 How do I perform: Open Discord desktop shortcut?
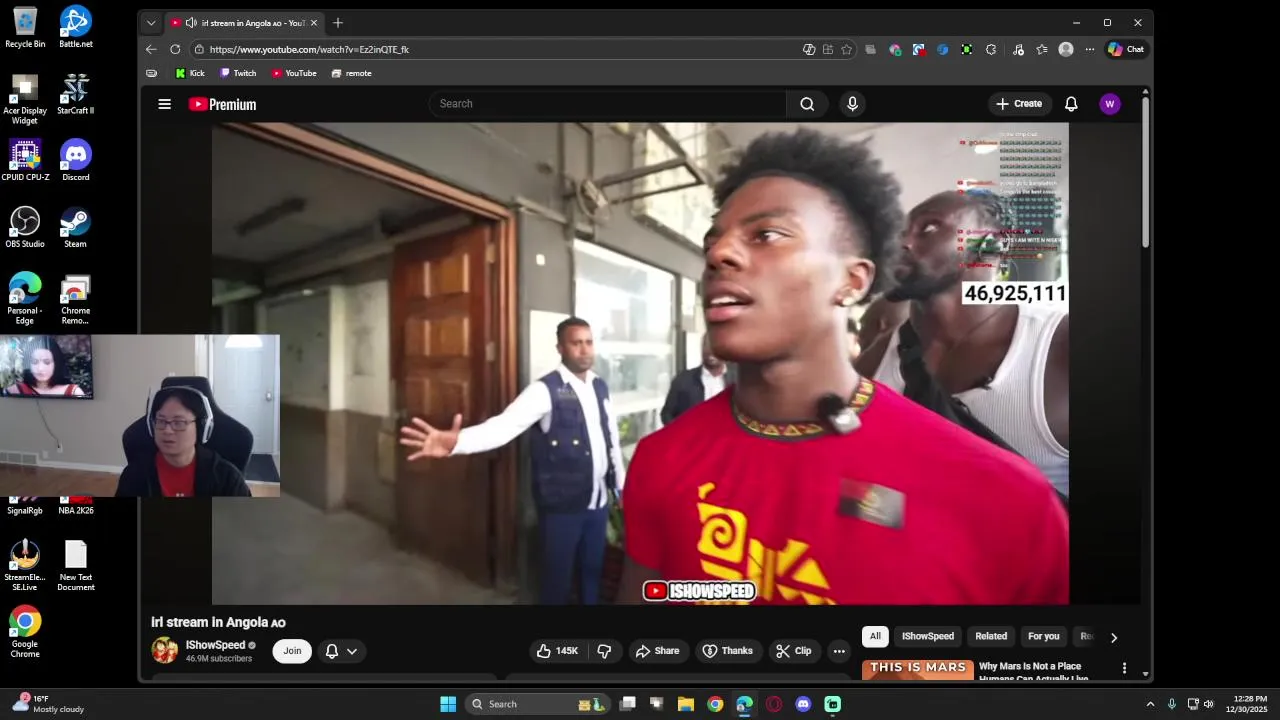[76, 160]
